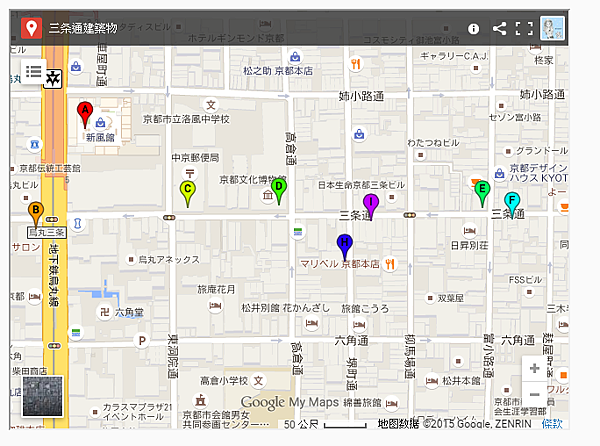Click the 松井本館 lodging icon

432,381
